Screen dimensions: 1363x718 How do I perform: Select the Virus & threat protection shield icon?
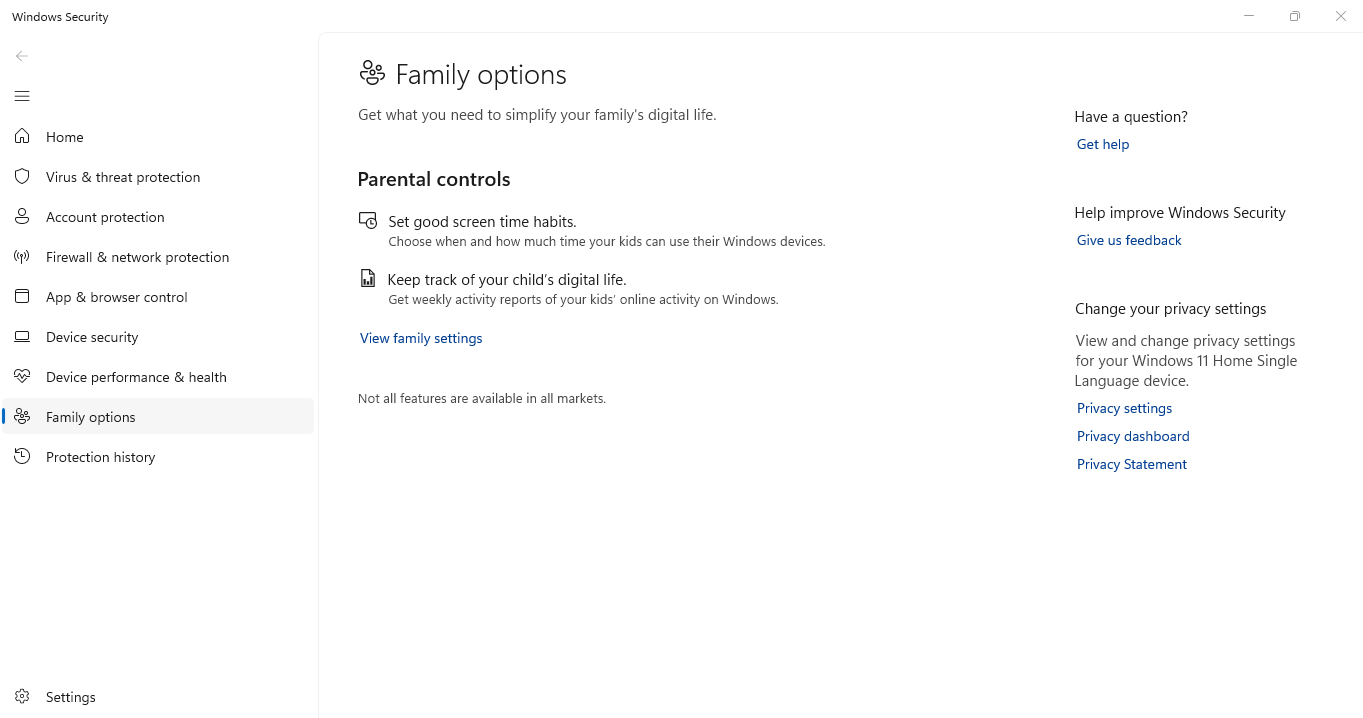click(22, 176)
